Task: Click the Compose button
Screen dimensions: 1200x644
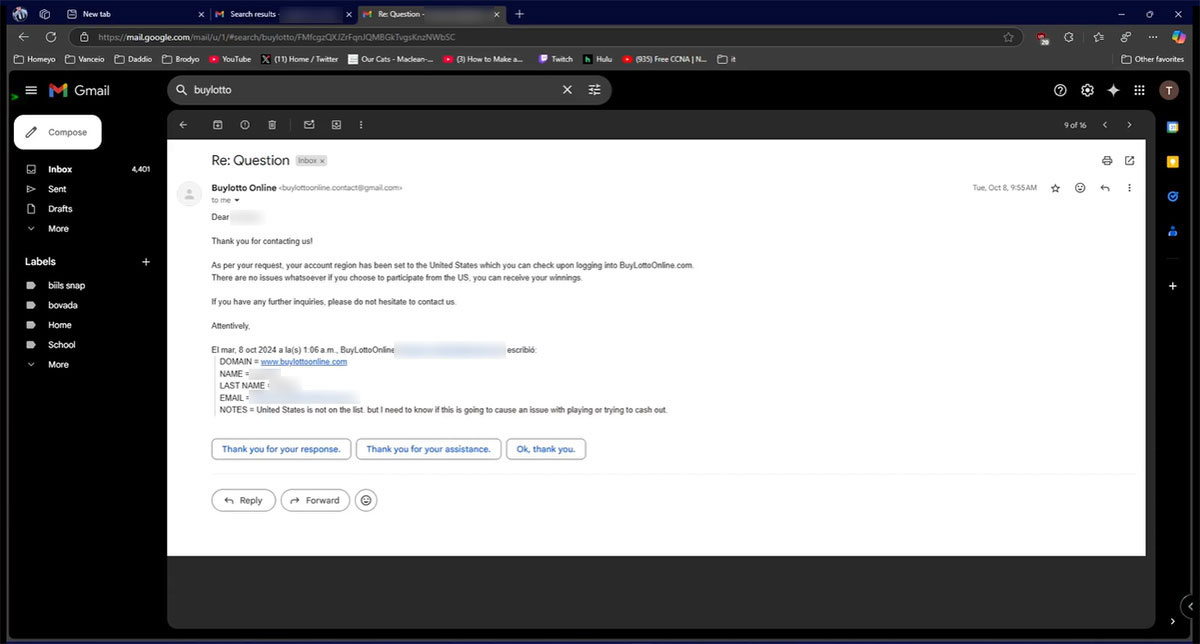Action: [x=57, y=132]
